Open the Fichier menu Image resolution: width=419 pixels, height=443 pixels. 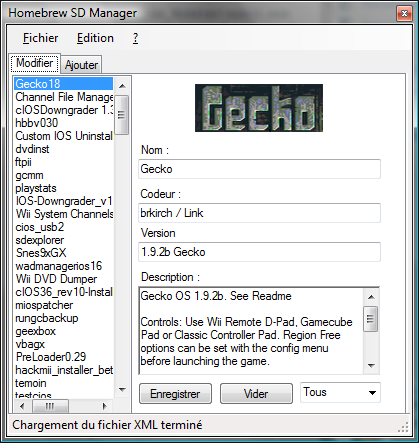coord(40,38)
